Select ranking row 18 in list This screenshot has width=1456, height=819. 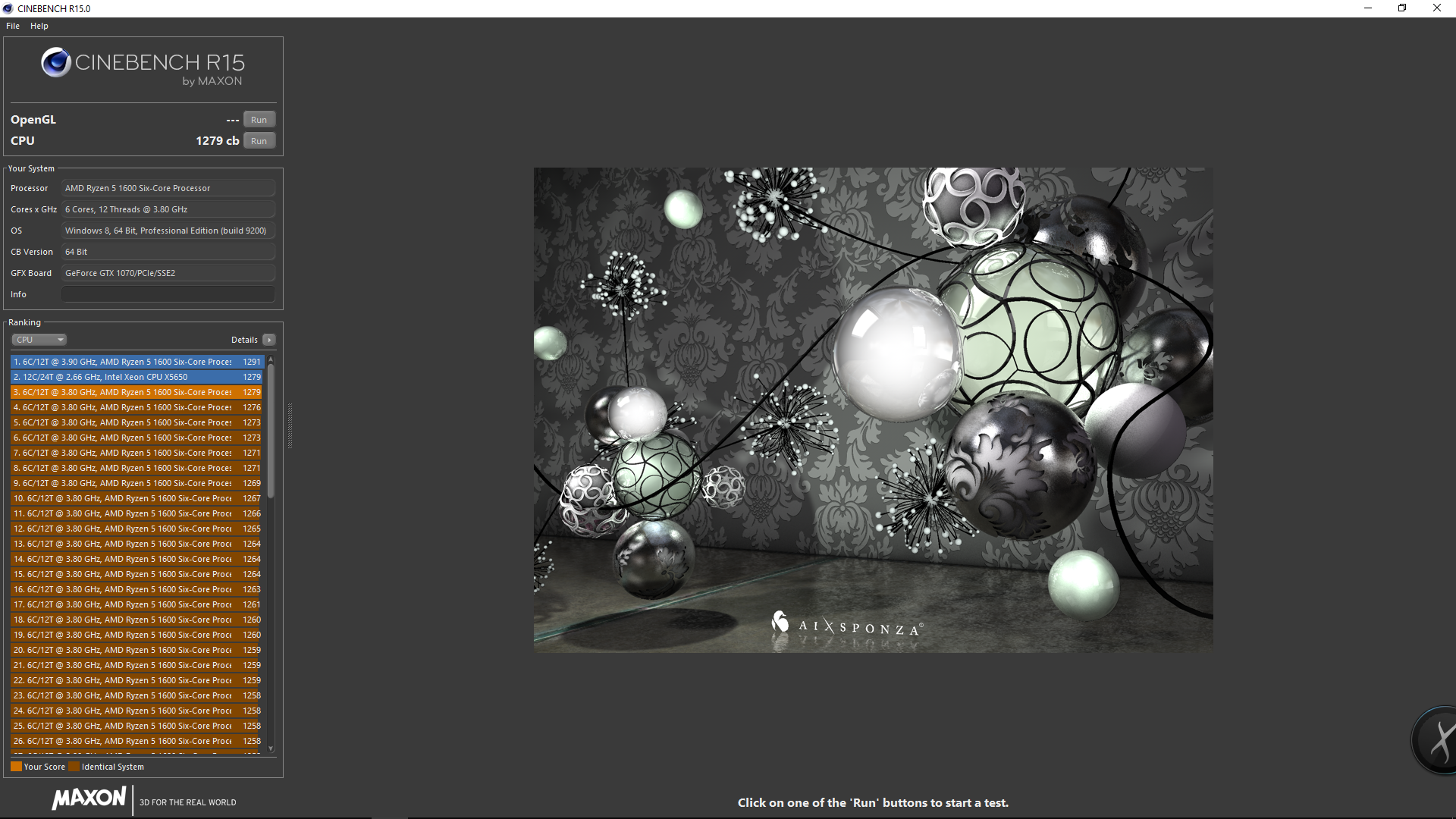click(x=136, y=620)
